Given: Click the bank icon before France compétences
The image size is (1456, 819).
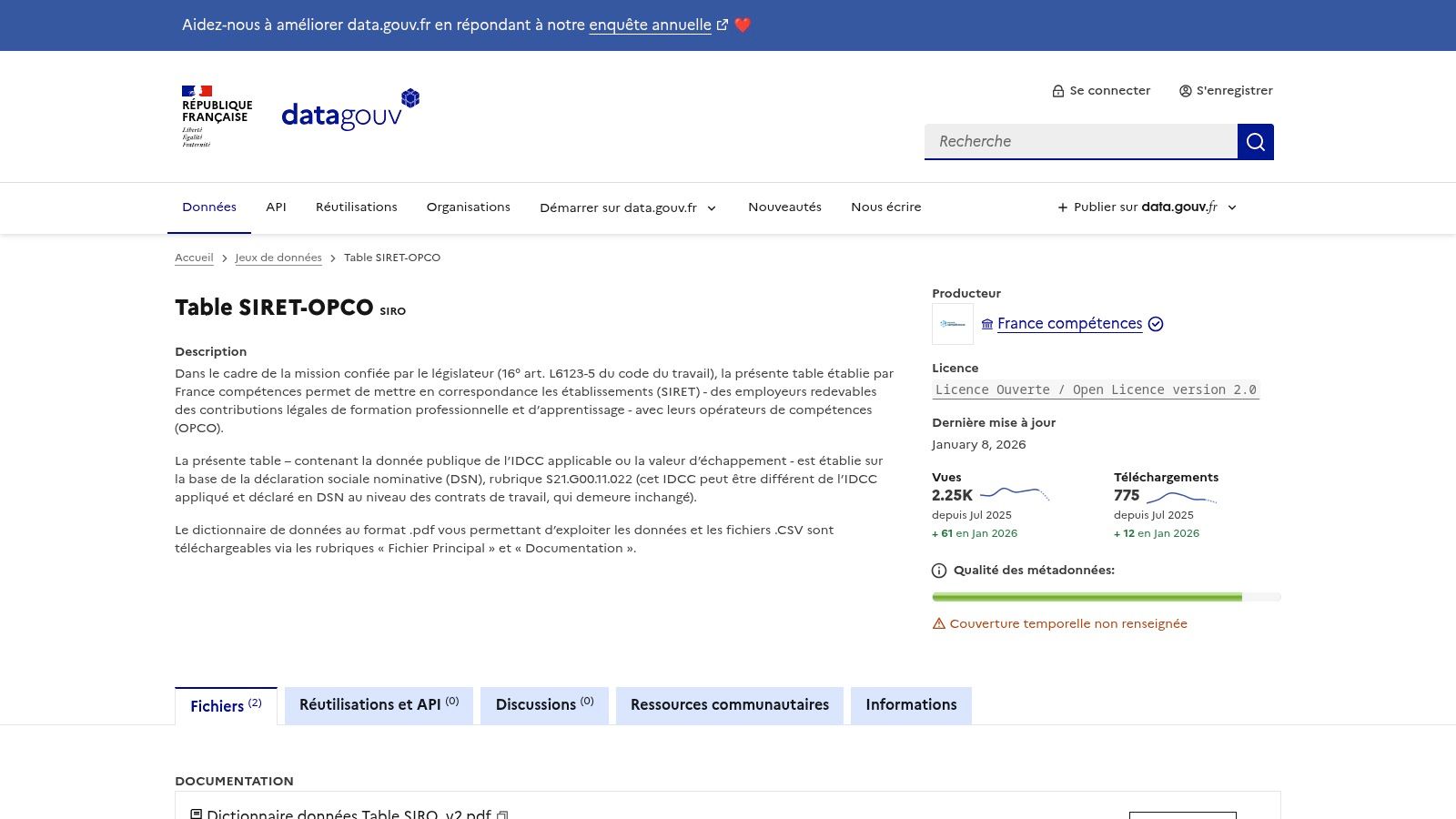Looking at the screenshot, I should [x=987, y=324].
